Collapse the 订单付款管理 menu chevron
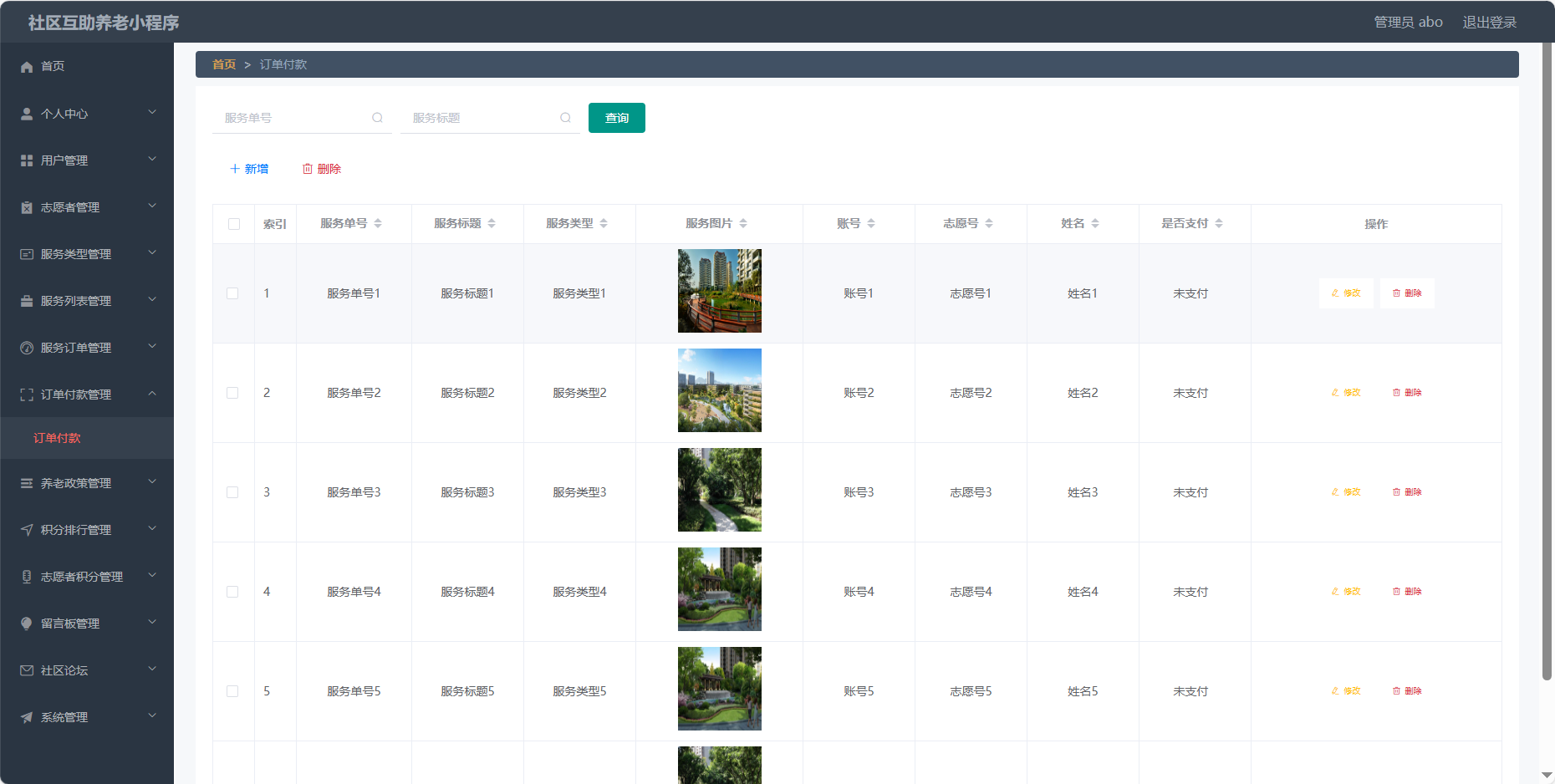1555x784 pixels. pyautogui.click(x=152, y=393)
